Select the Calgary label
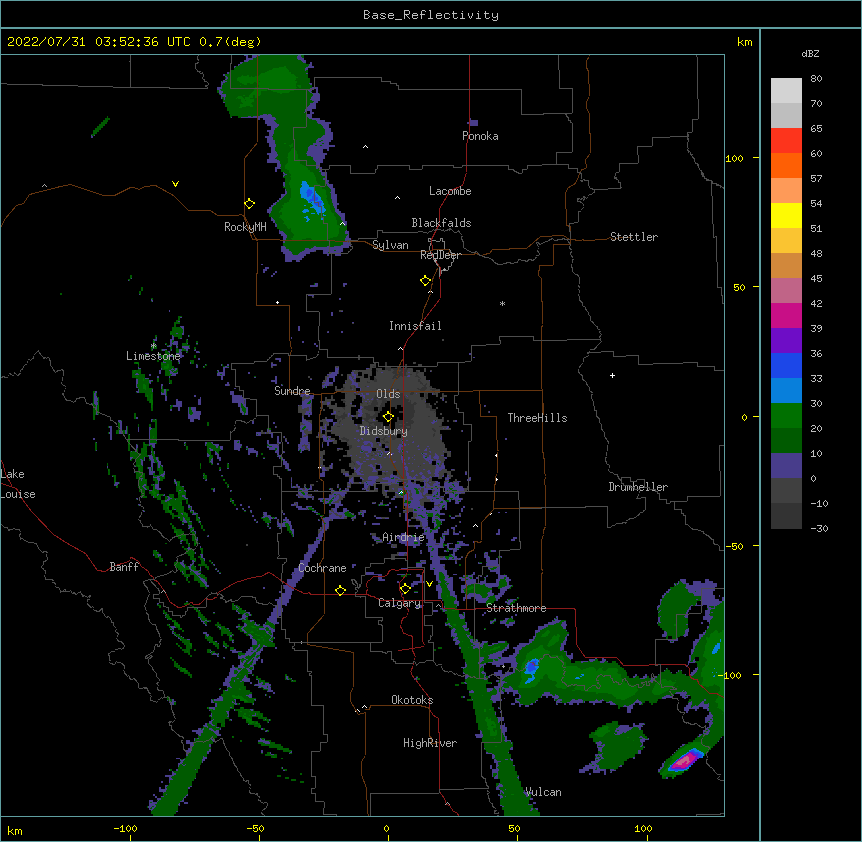 click(x=400, y=603)
